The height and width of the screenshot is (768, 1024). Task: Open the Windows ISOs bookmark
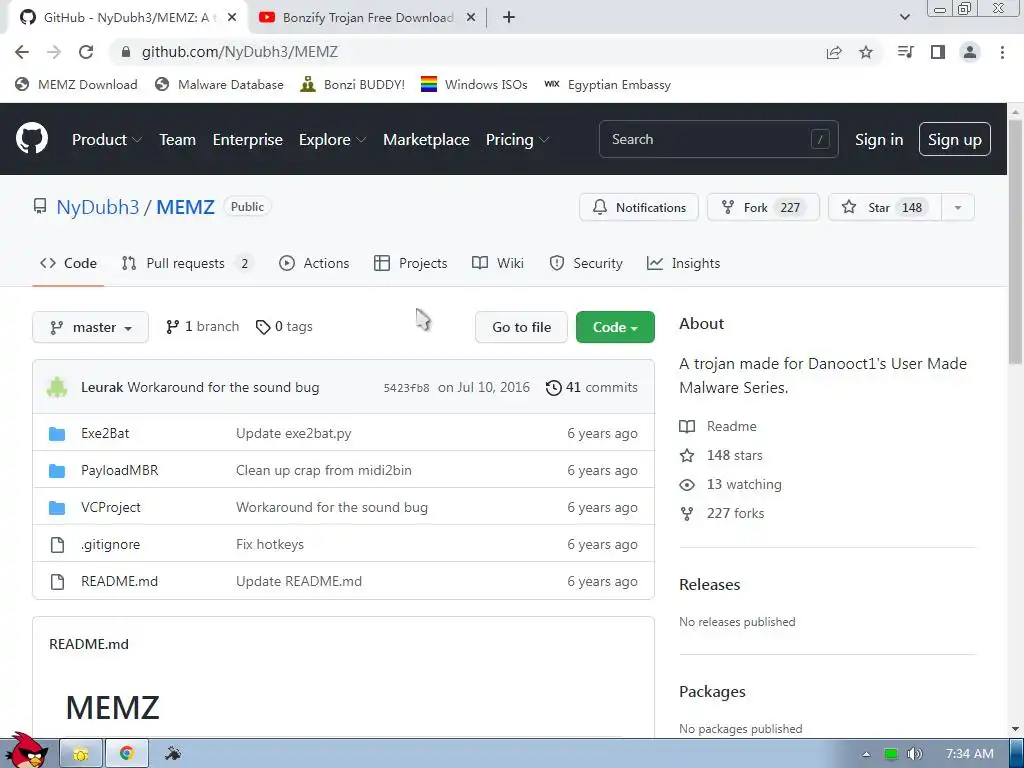coord(474,84)
